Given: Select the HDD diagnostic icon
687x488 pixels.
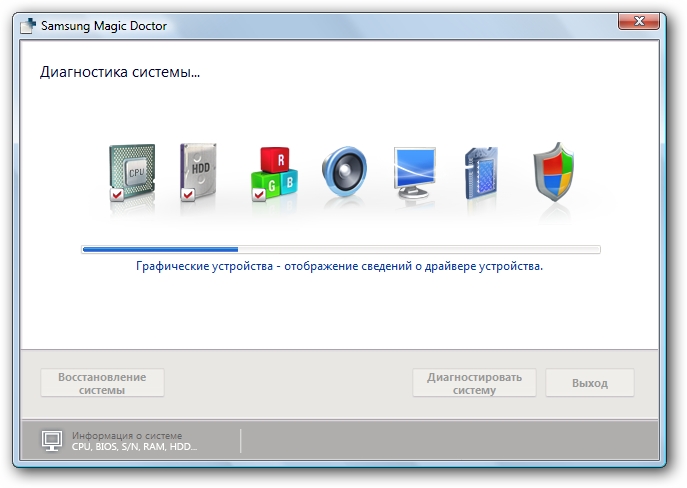Looking at the screenshot, I should pos(198,172).
